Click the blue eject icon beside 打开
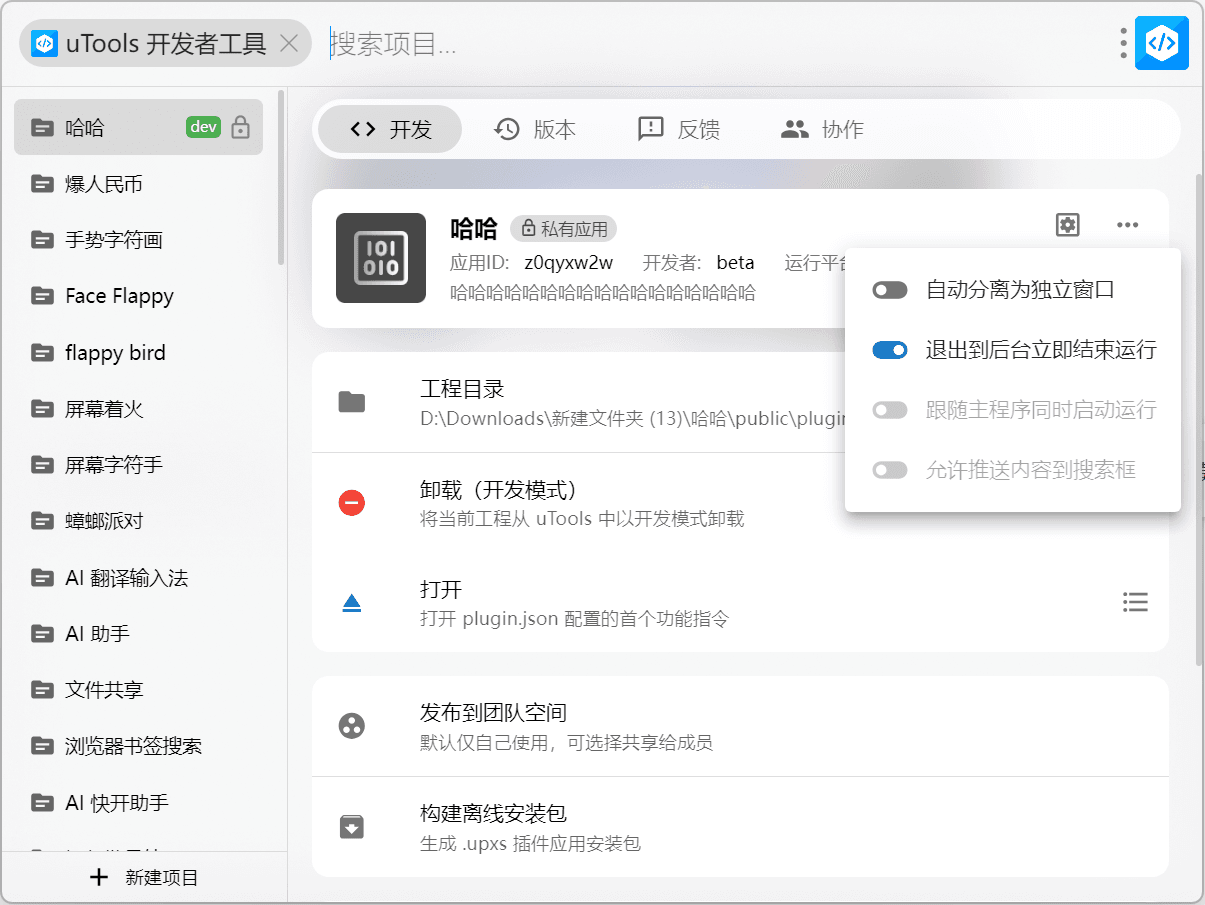Image resolution: width=1205 pixels, height=905 pixels. click(352, 603)
